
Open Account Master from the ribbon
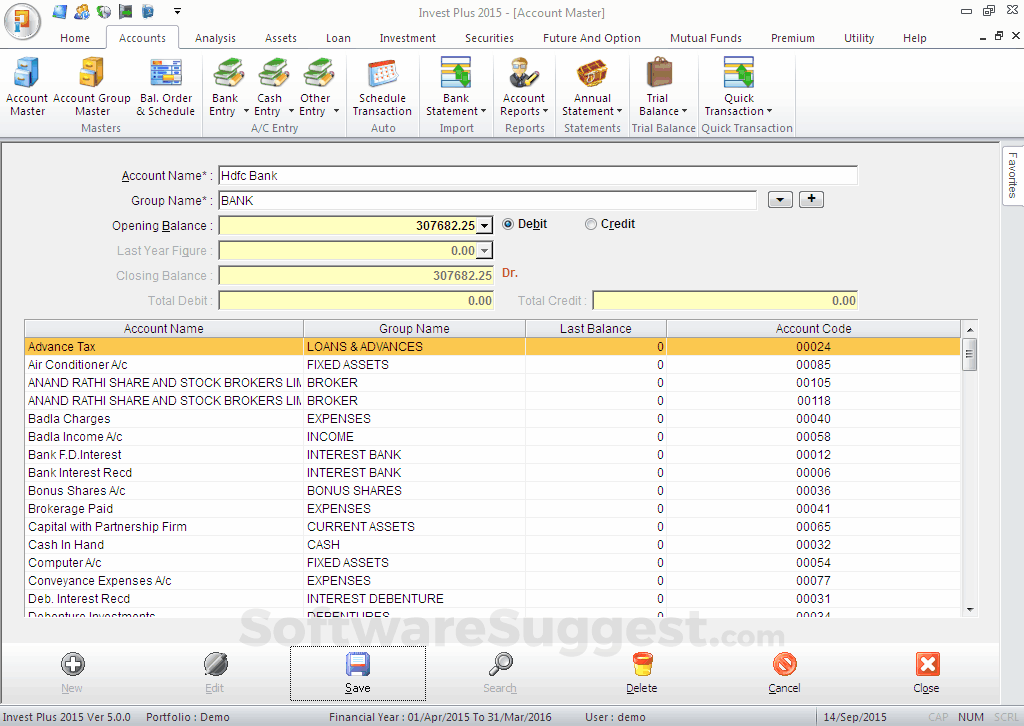coord(27,87)
